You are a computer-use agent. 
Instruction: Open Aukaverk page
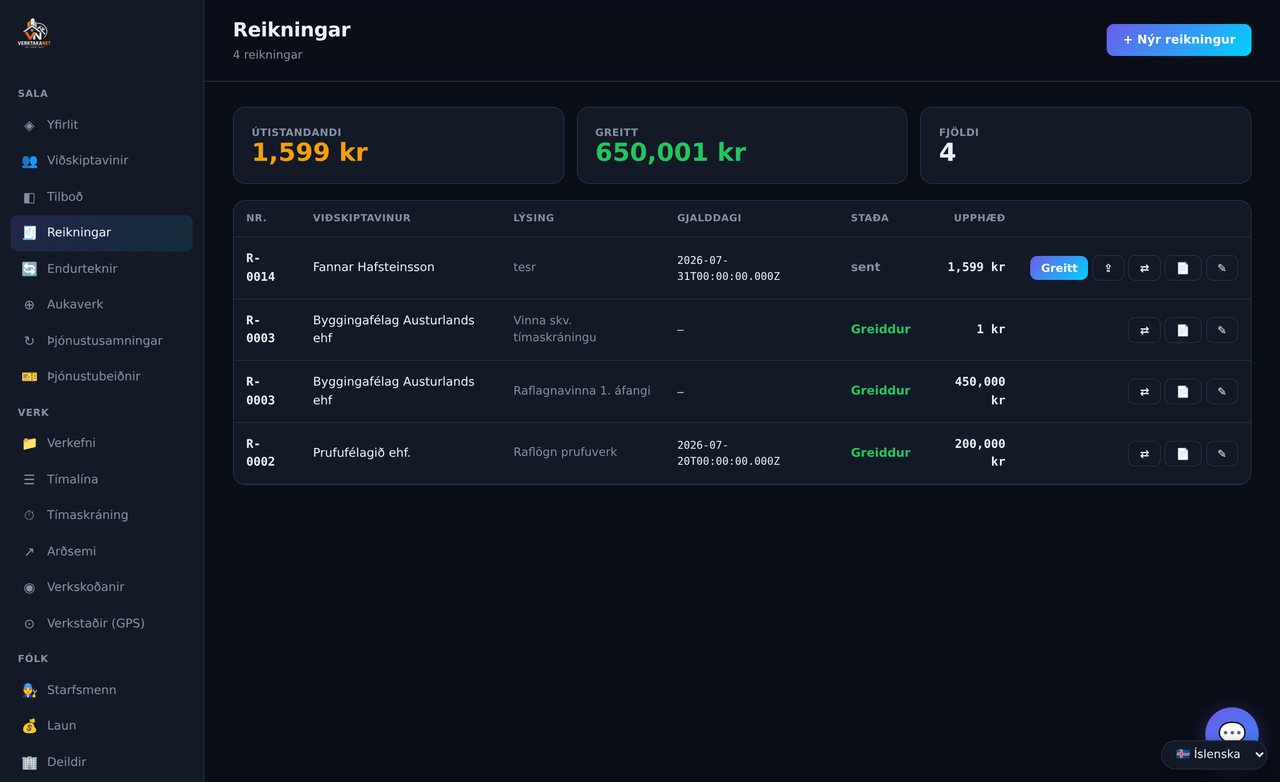click(101, 305)
